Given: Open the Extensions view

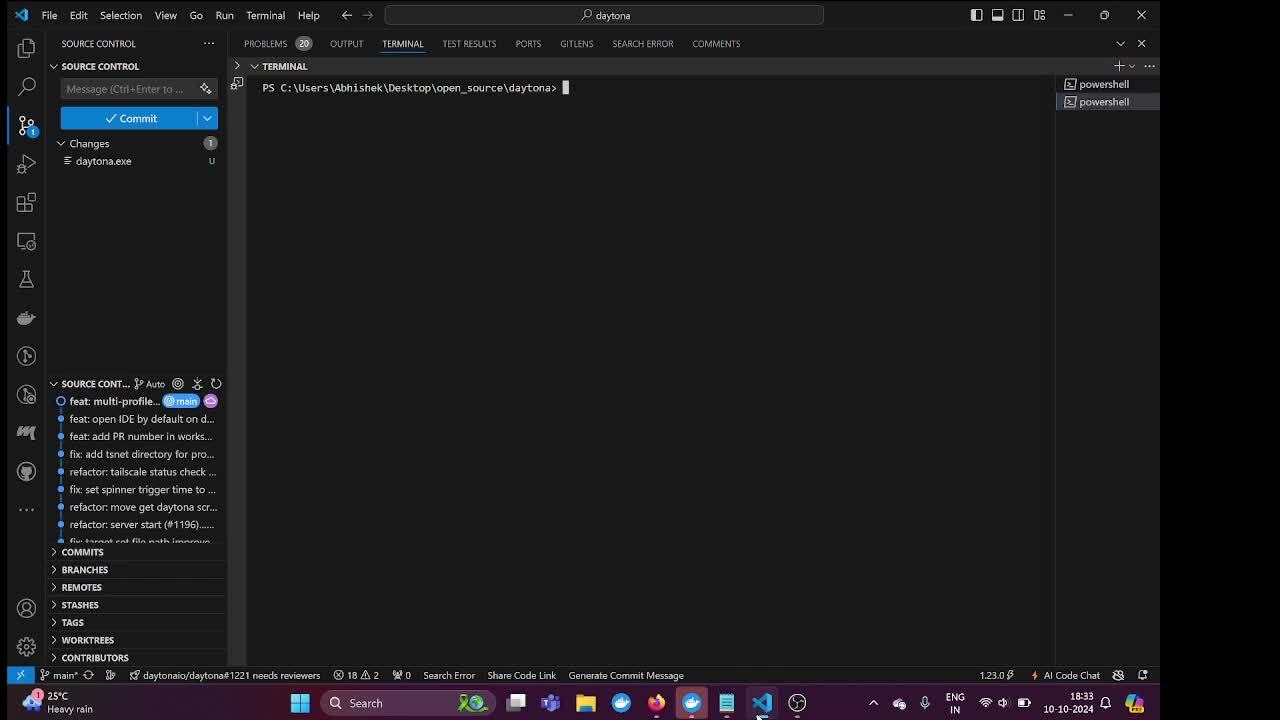Looking at the screenshot, I should click(26, 202).
